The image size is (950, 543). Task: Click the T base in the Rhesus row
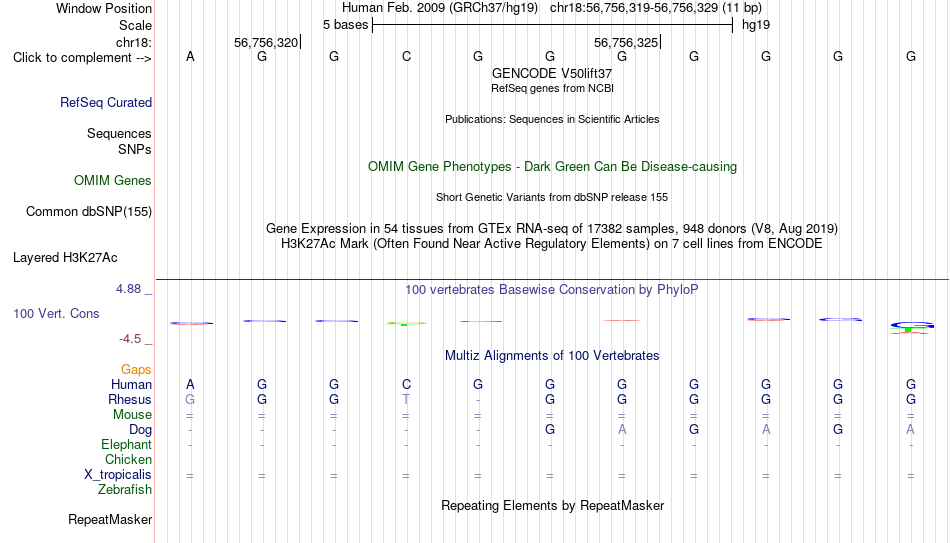pos(406,400)
